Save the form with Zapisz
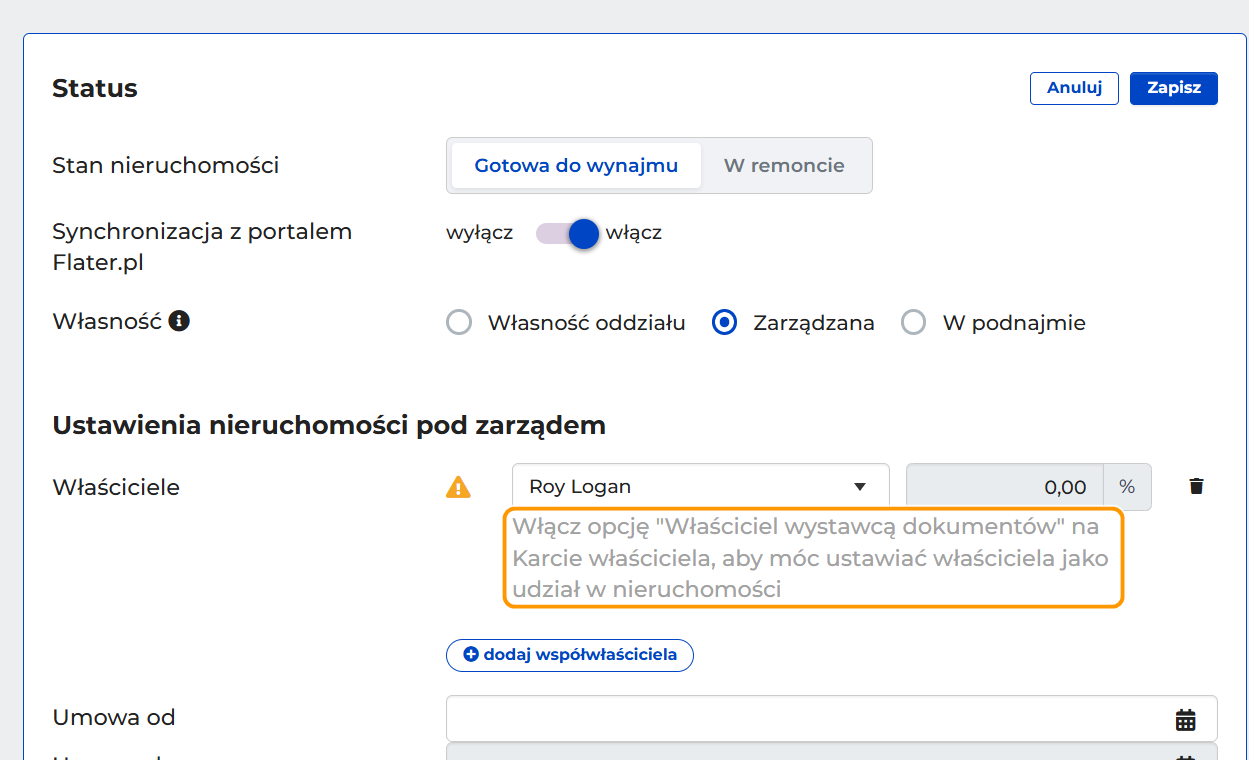1249x760 pixels. point(1174,88)
